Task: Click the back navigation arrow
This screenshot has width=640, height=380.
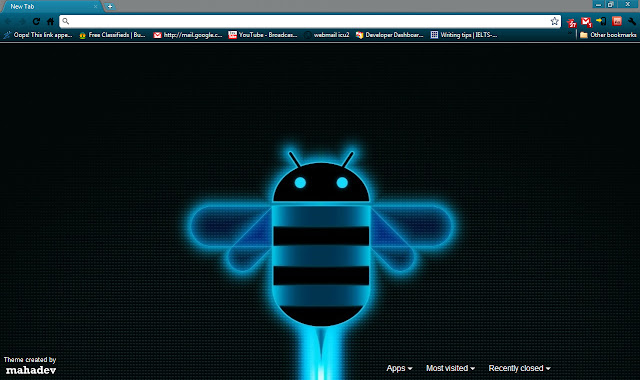Action: (8, 22)
